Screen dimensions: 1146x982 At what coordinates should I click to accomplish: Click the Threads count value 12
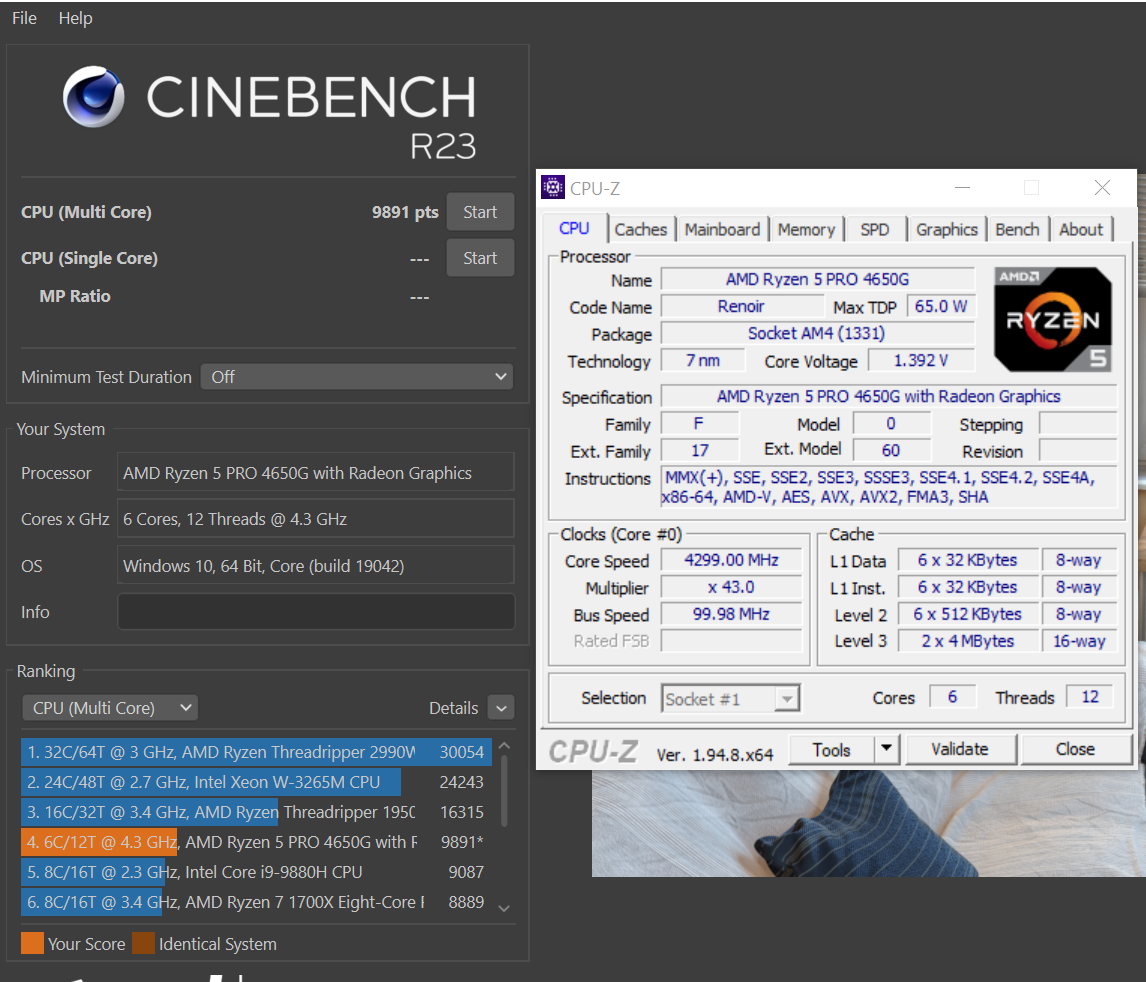[1090, 697]
